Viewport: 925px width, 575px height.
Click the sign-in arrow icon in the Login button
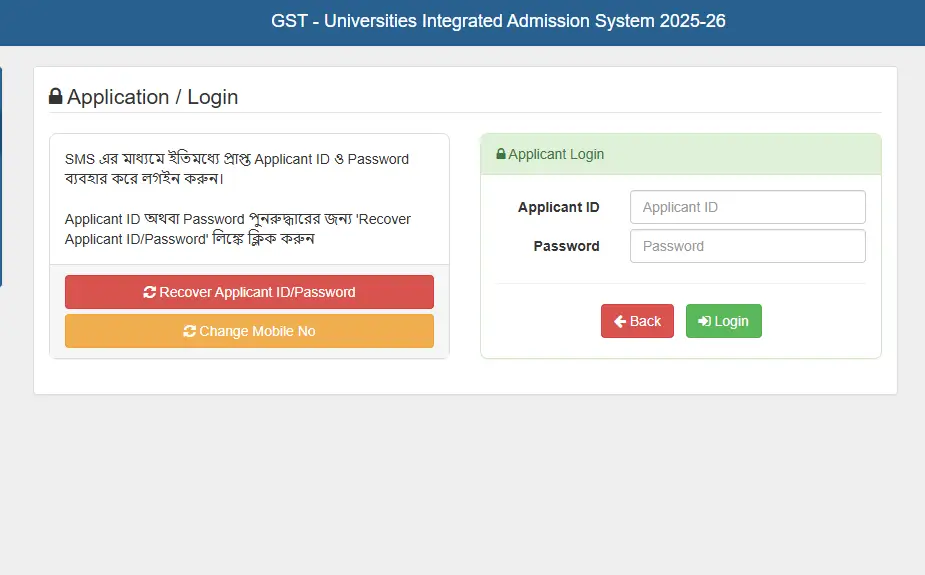704,321
